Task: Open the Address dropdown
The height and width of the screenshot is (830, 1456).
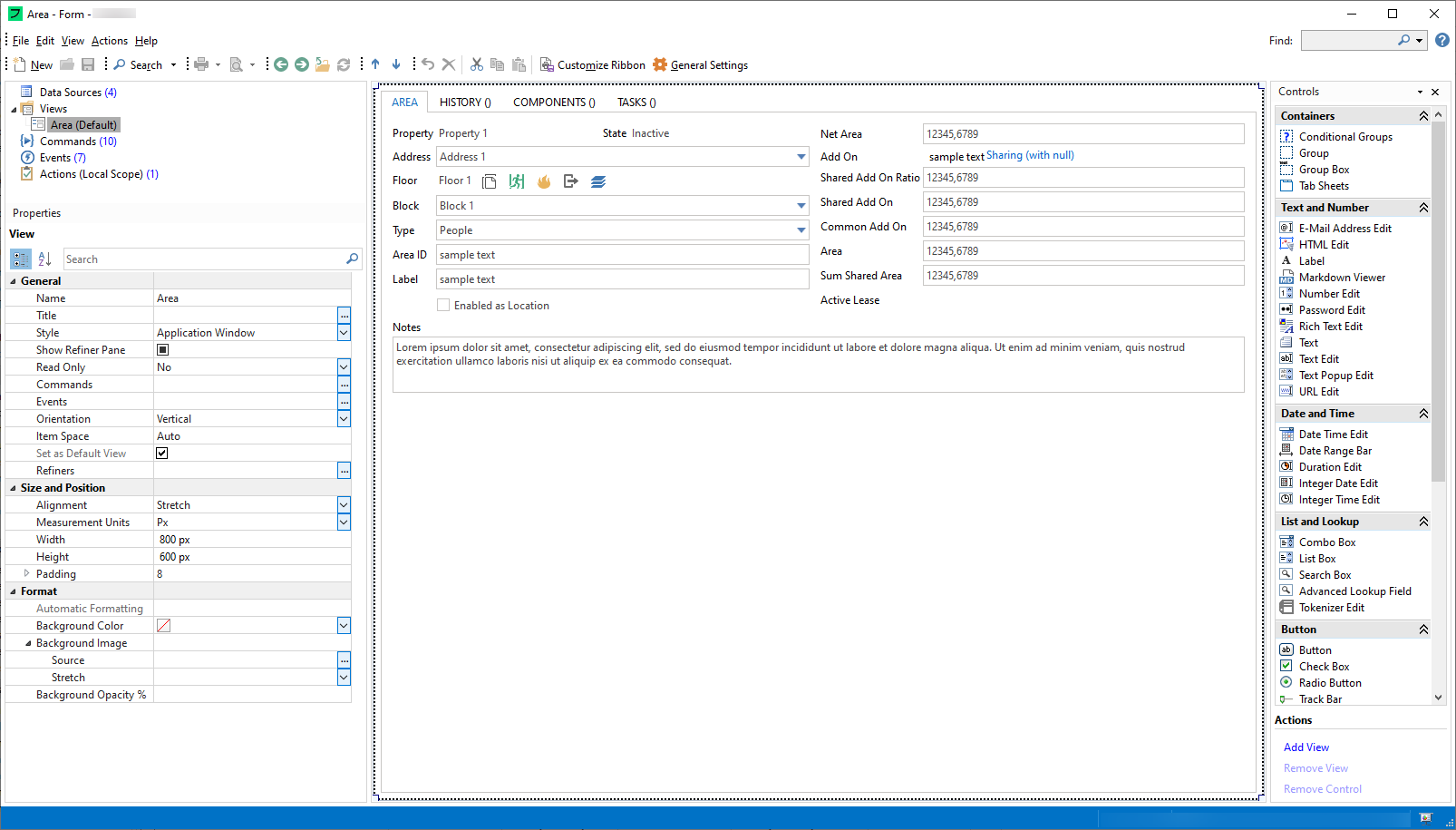Action: 801,157
